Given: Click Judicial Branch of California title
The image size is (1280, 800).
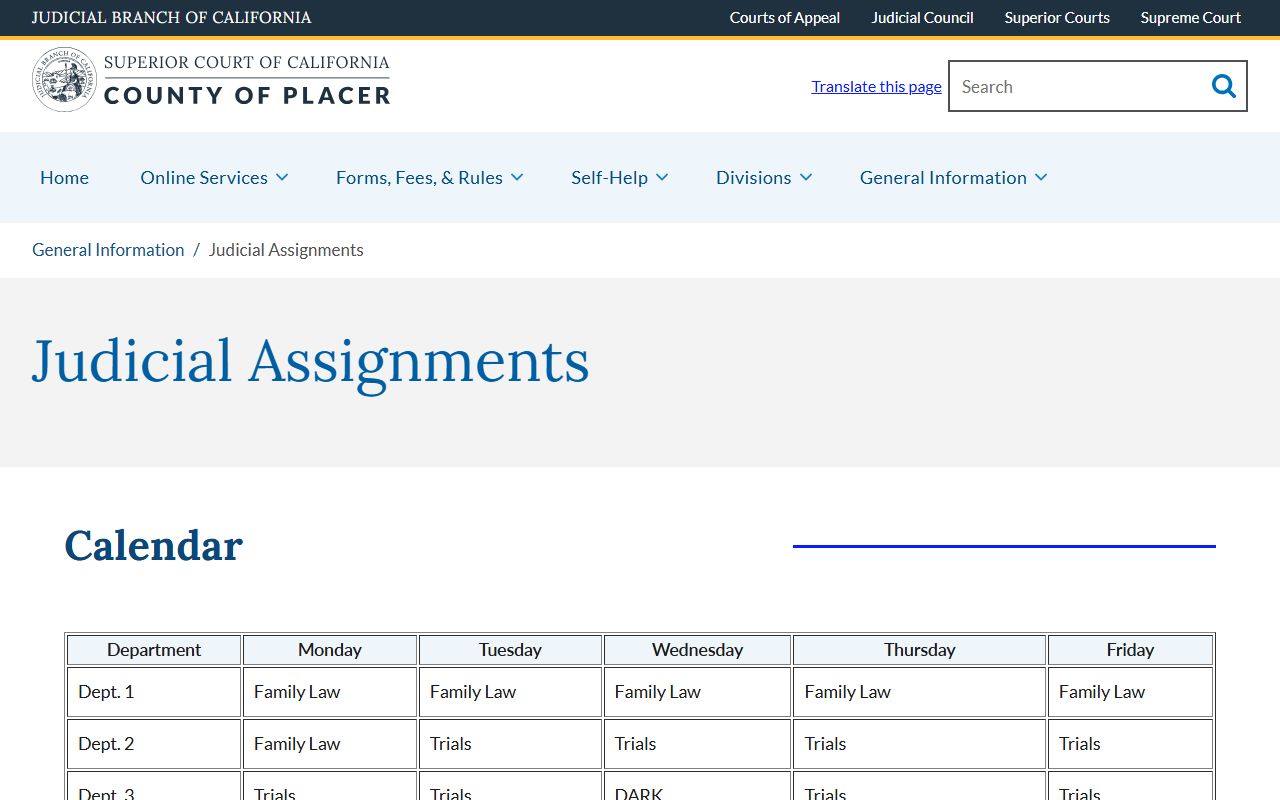Looking at the screenshot, I should click(x=171, y=17).
